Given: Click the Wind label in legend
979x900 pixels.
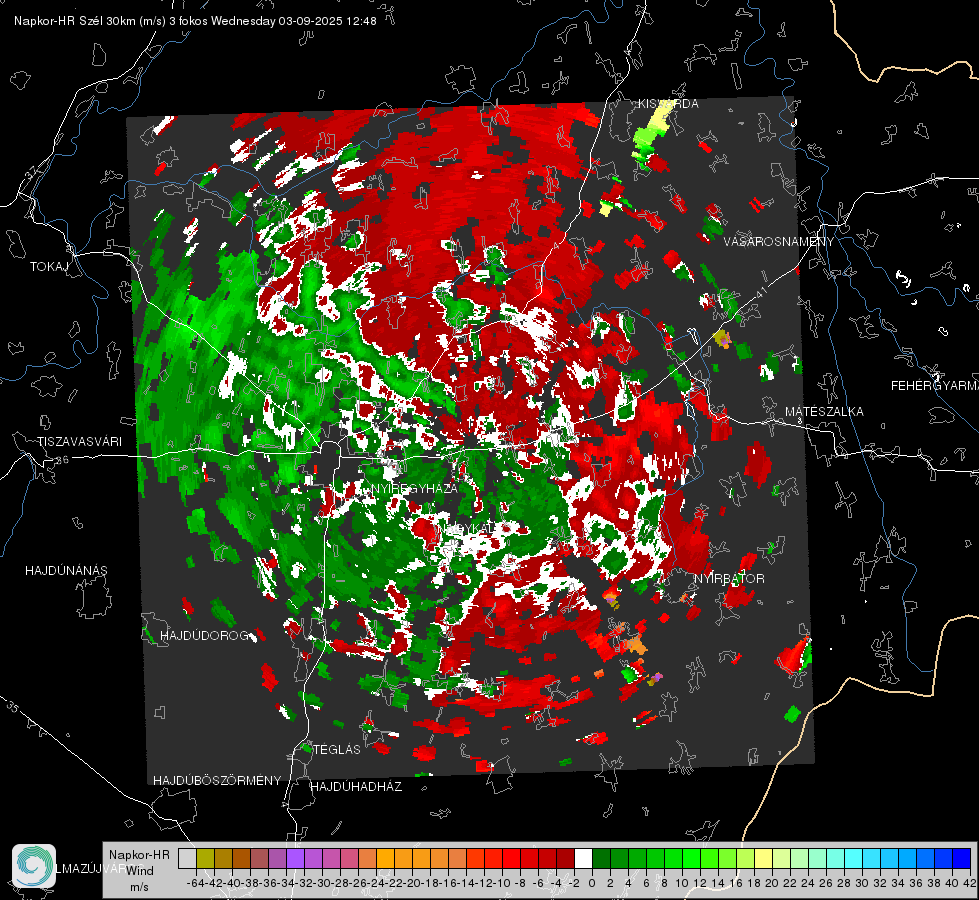Looking at the screenshot, I should pos(140,871).
